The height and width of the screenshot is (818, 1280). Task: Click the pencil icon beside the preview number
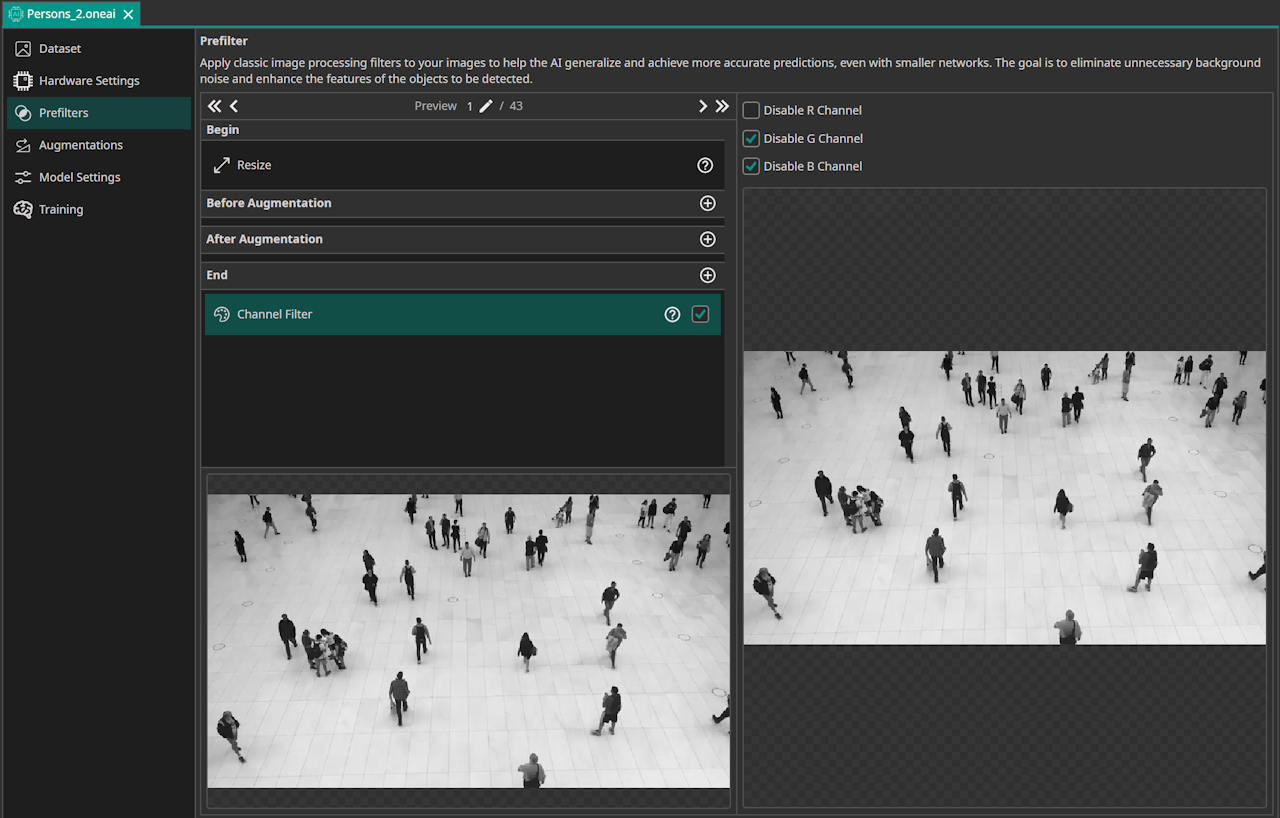[485, 105]
